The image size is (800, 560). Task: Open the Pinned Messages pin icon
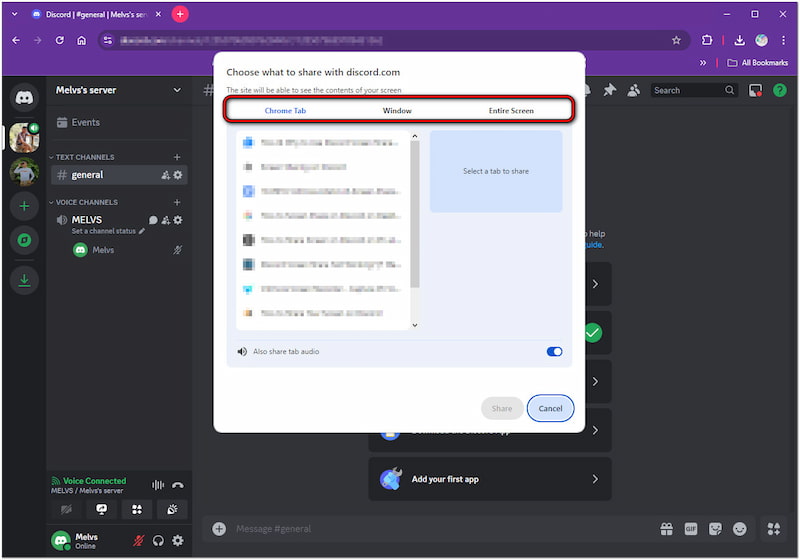tap(609, 90)
